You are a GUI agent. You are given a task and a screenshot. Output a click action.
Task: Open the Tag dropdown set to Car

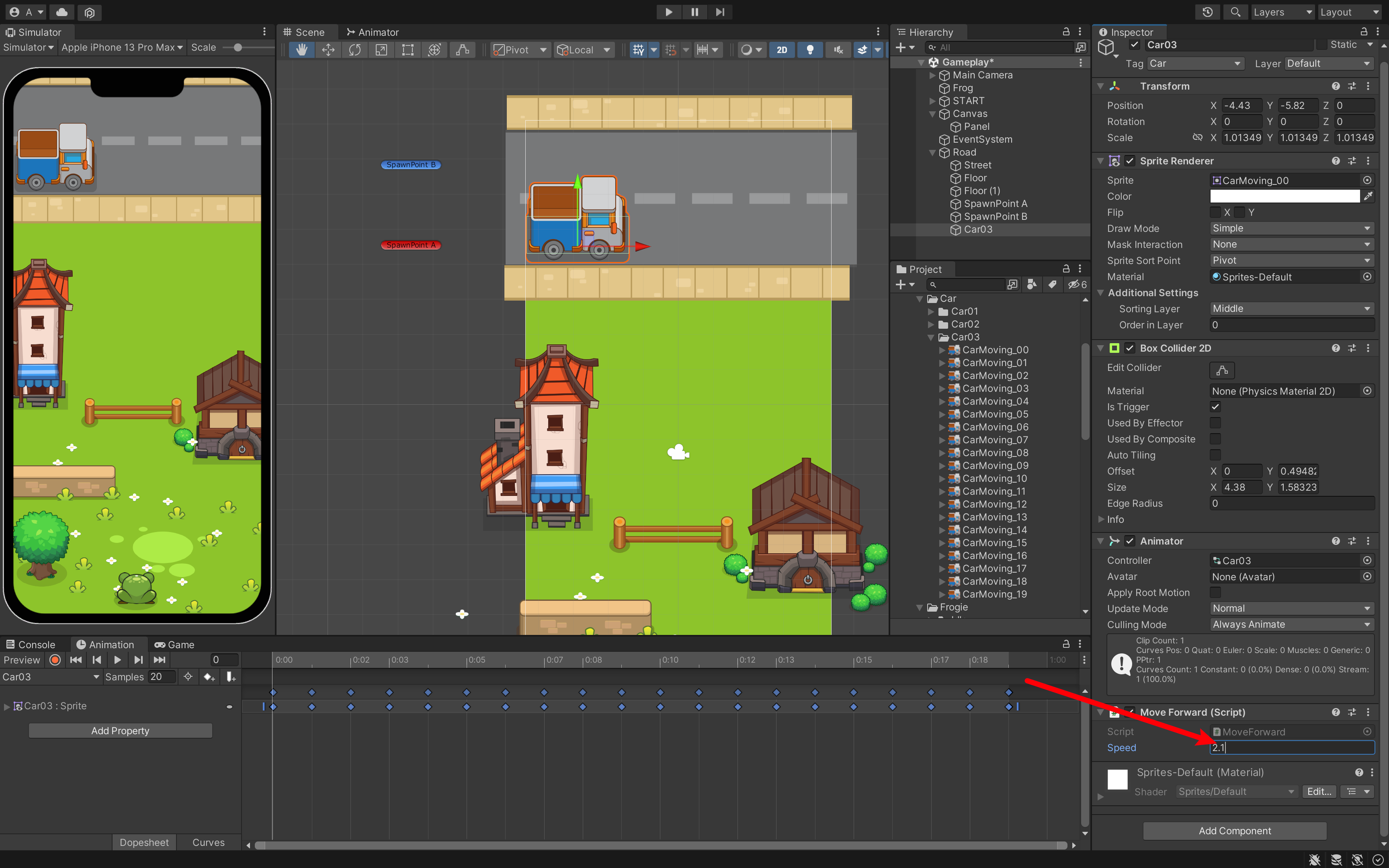[x=1195, y=64]
